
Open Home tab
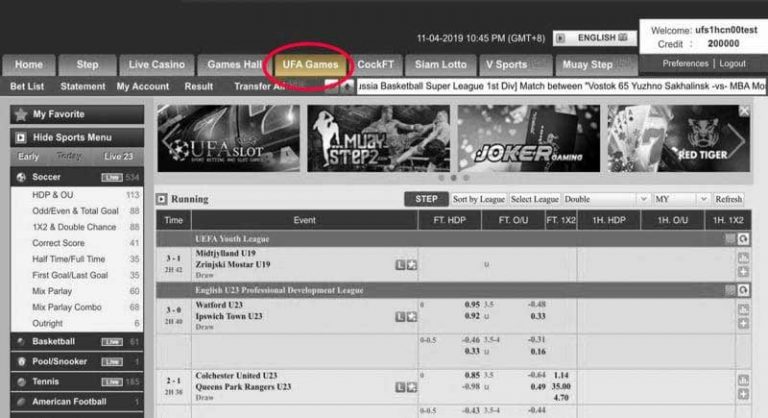click(x=28, y=65)
